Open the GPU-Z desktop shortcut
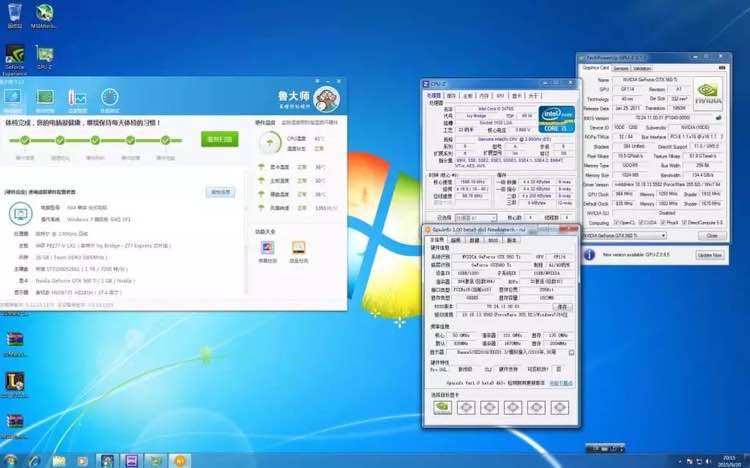The height and width of the screenshot is (468, 750). 44,57
